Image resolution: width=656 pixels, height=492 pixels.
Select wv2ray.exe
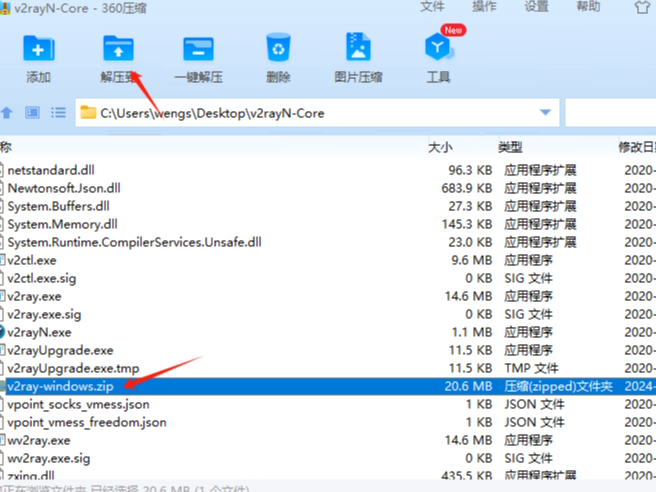[39, 440]
